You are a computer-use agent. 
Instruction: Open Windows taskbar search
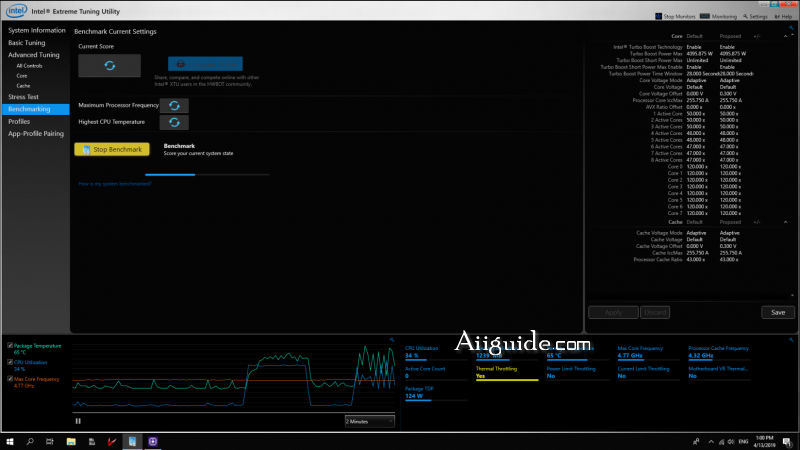tap(30, 441)
